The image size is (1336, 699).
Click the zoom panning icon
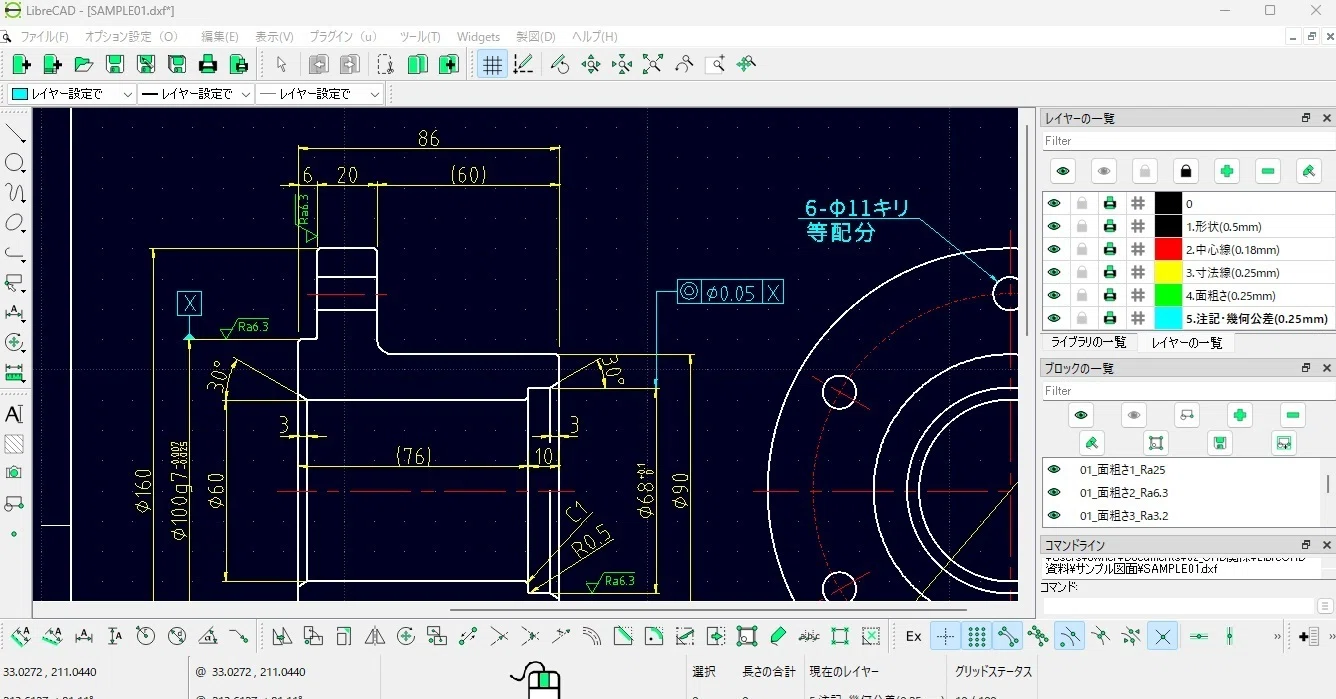(746, 65)
